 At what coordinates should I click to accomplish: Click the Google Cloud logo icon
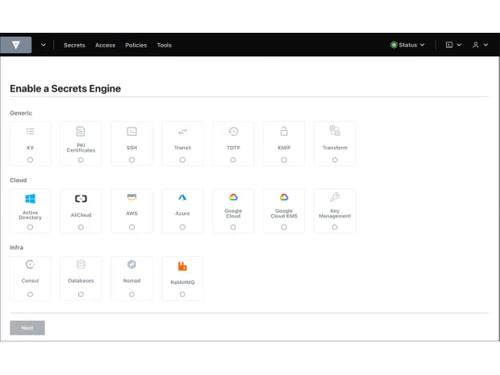(x=233, y=197)
